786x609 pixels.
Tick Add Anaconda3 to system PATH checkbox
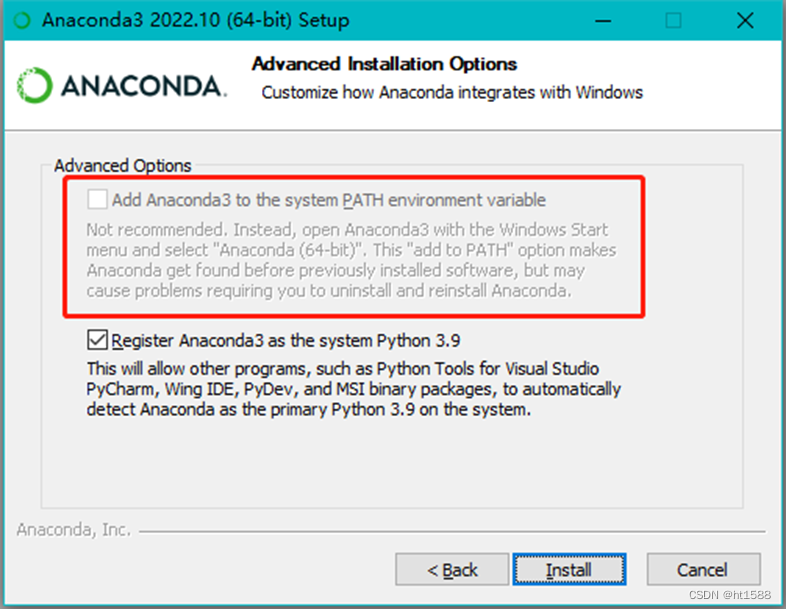coord(97,199)
